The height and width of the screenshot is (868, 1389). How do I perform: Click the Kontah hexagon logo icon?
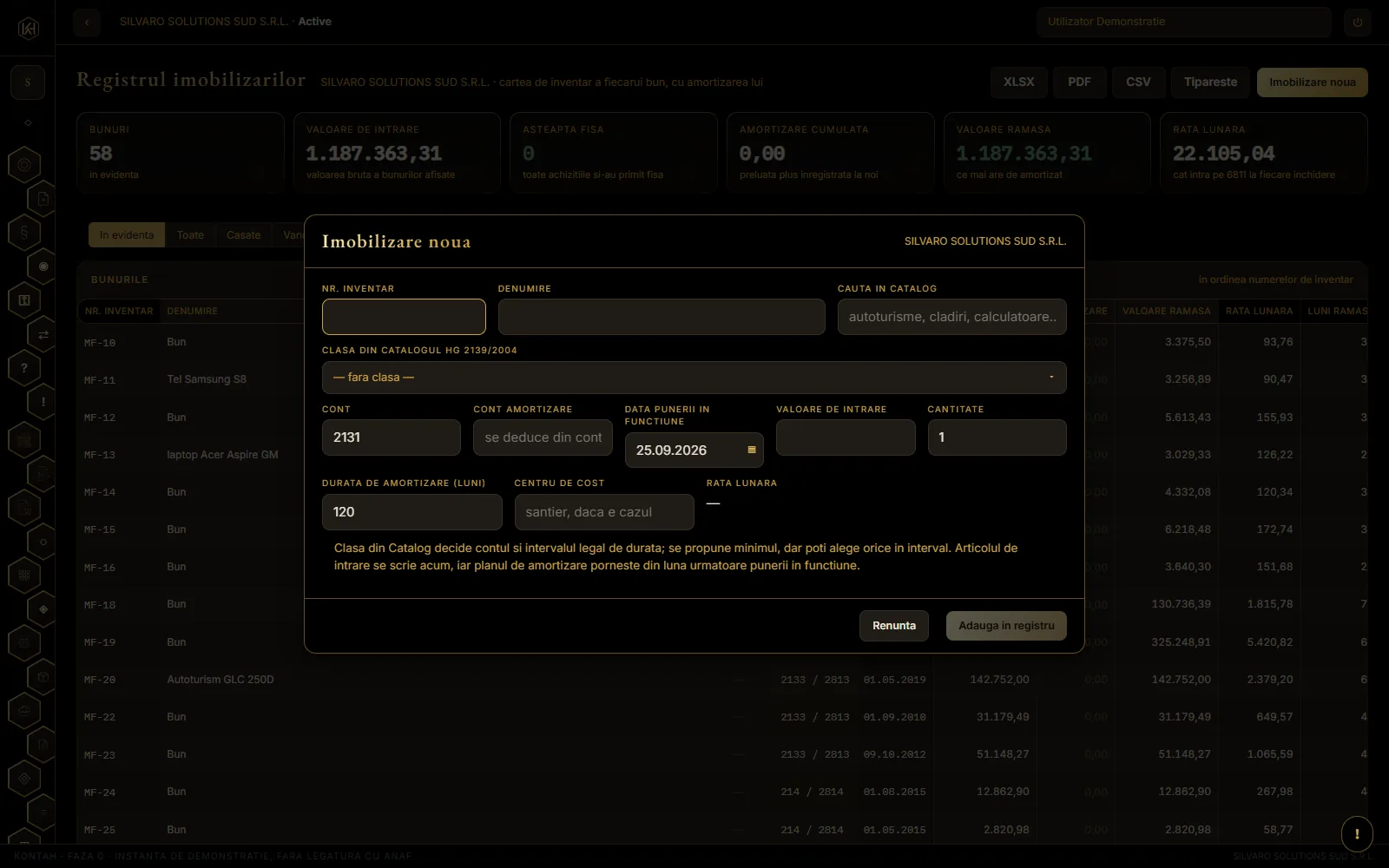pos(29,28)
